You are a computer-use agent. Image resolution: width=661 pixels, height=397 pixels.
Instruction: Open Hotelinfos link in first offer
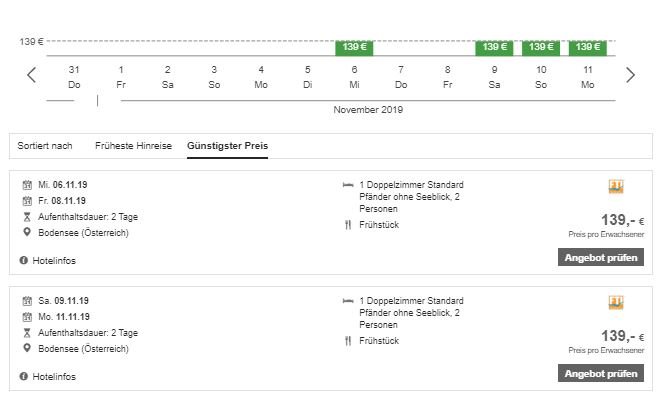pos(54,260)
